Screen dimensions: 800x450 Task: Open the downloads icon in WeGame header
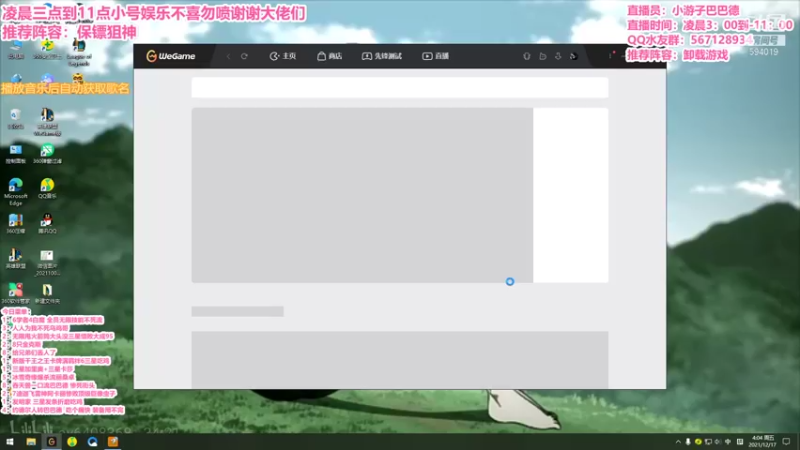[x=558, y=56]
